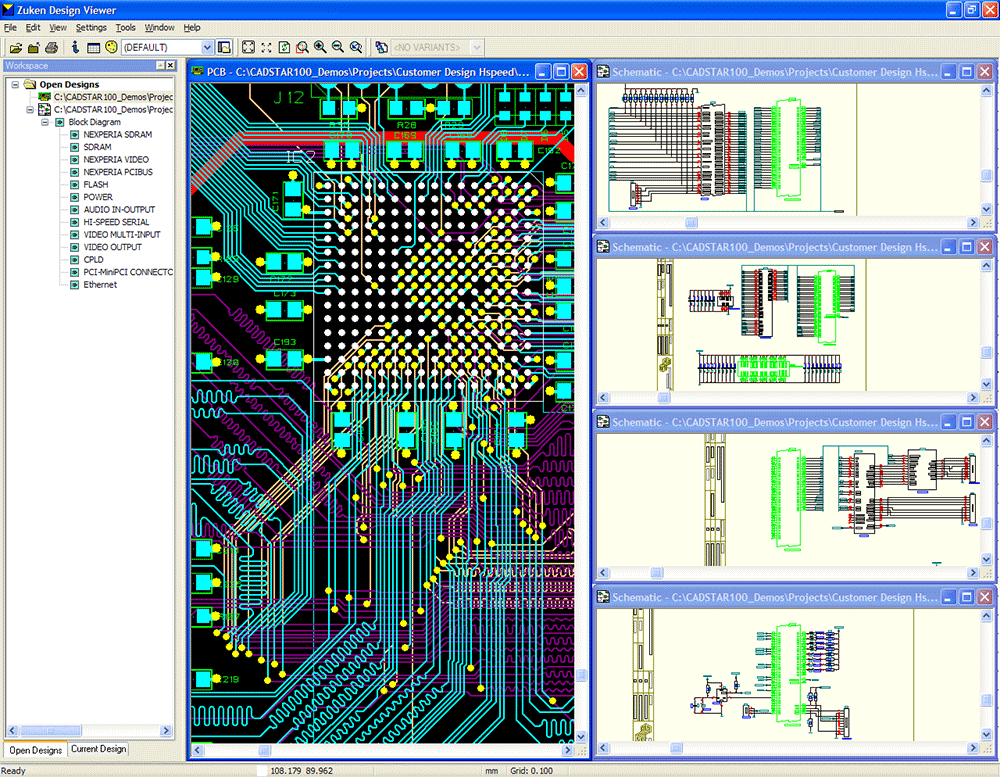Viewport: 1000px width, 777px height.
Task: Select the Ethernet sheet in the tree
Action: point(100,284)
